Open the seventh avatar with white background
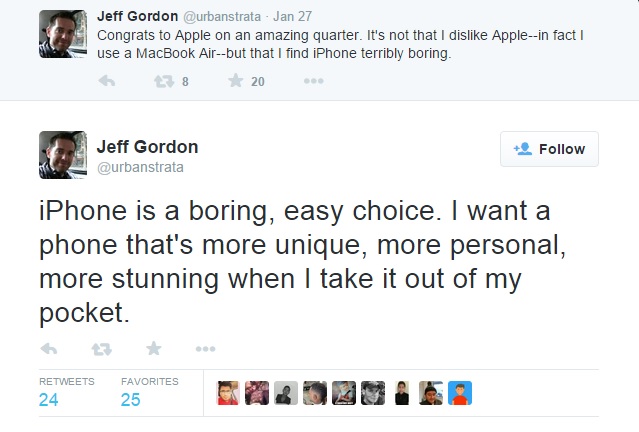This screenshot has width=639, height=432. 402,393
